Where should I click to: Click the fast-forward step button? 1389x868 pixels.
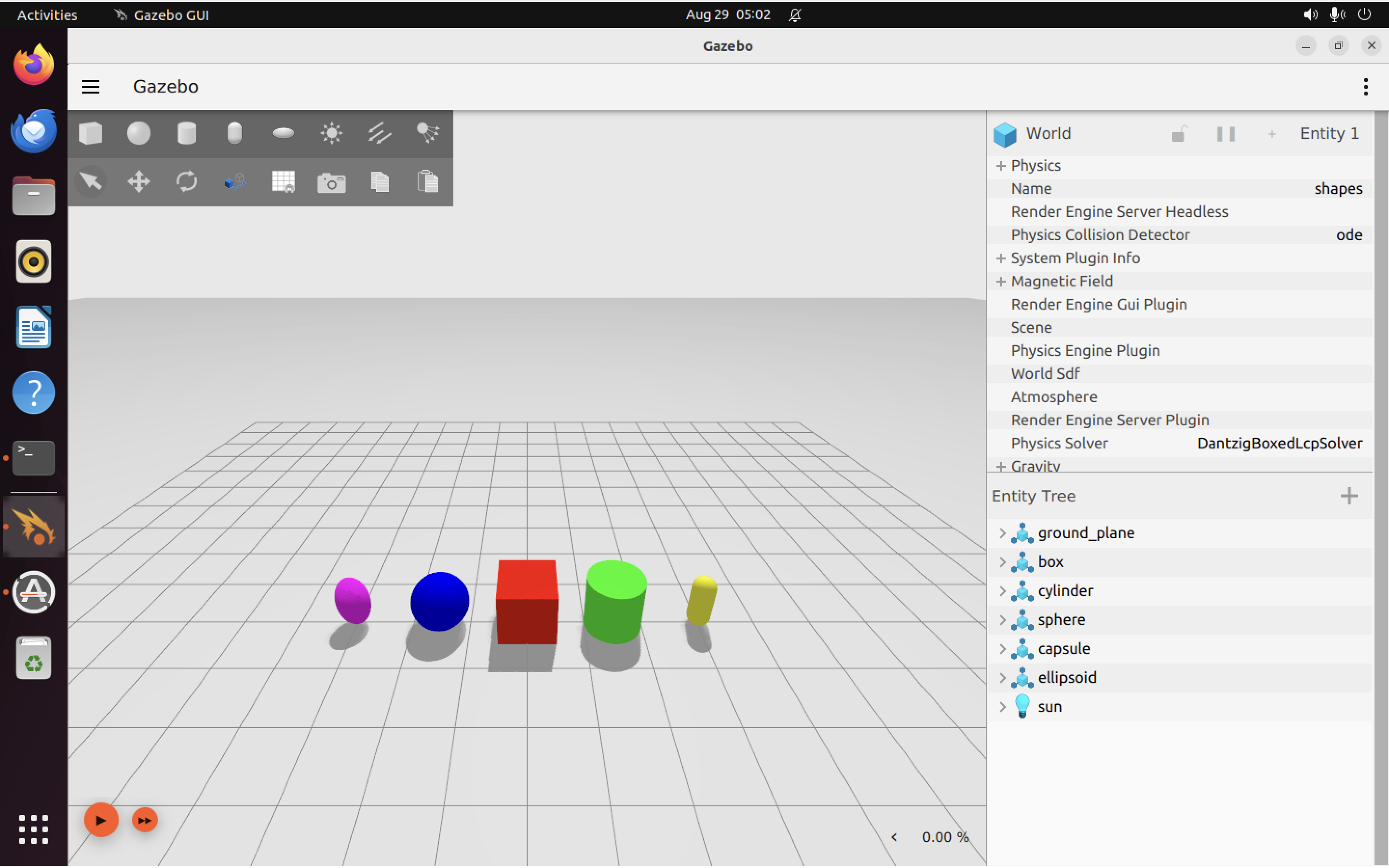(x=145, y=820)
